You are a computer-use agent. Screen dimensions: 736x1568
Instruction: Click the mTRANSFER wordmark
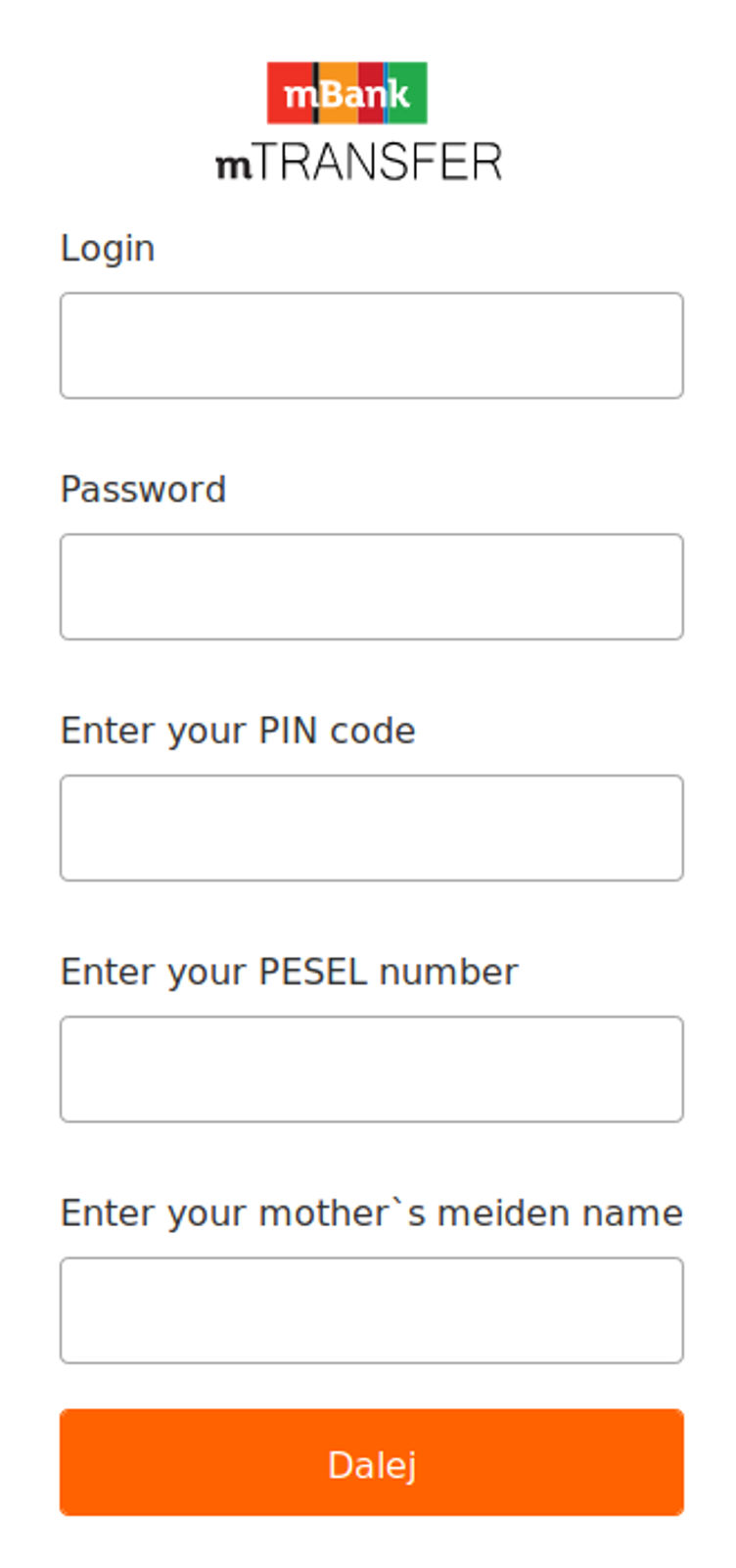[358, 163]
